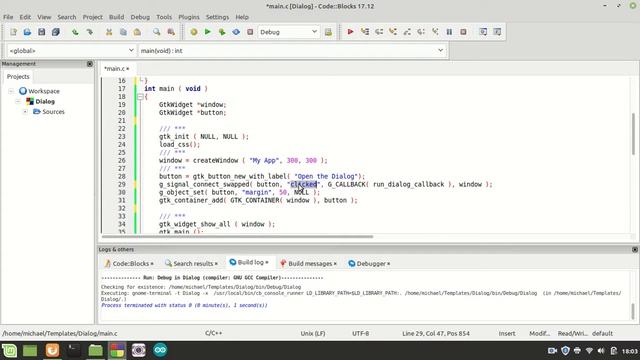640x360 pixels.
Task: Rebuild the project
Action: 236,32
